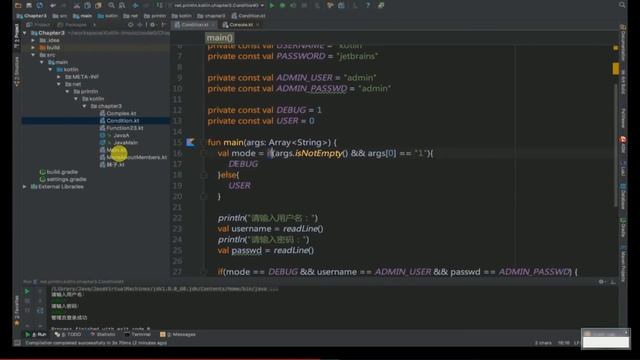
Task: Click the Scroll from Source icon in Project panel
Action: tap(131, 25)
